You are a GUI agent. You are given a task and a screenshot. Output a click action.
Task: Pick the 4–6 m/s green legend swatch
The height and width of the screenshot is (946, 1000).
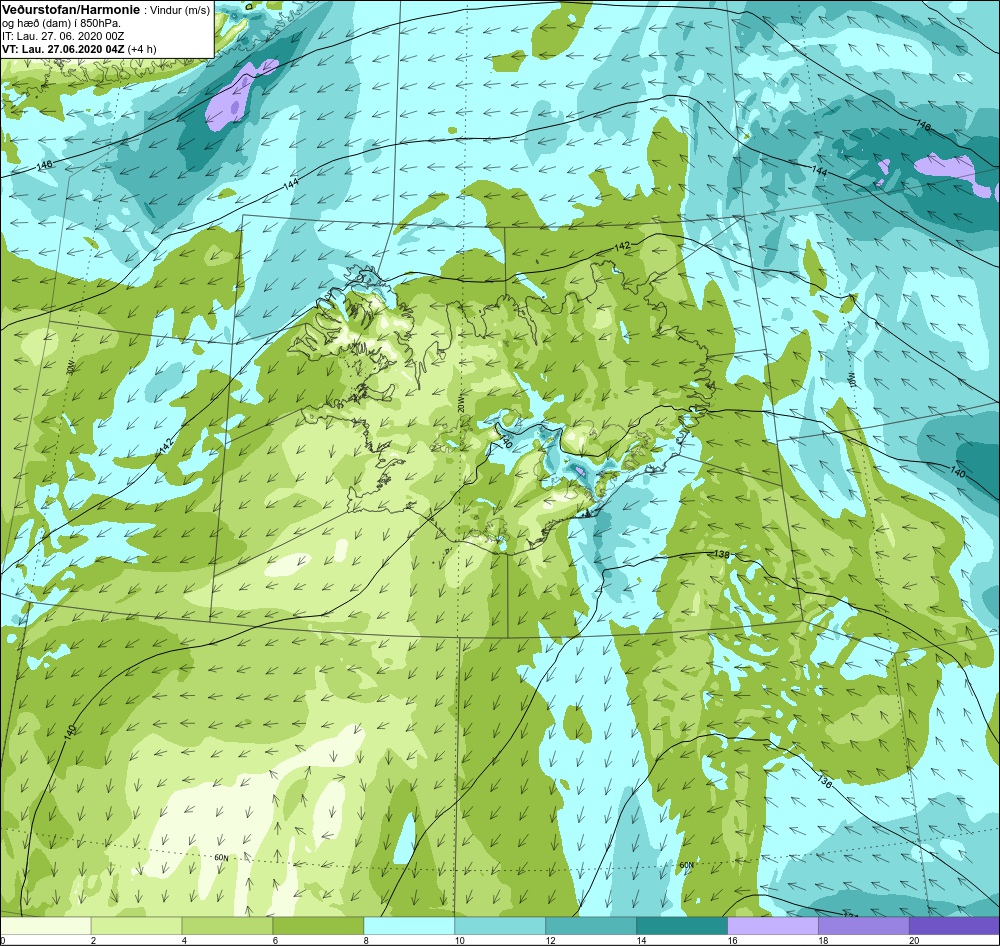(x=227, y=925)
